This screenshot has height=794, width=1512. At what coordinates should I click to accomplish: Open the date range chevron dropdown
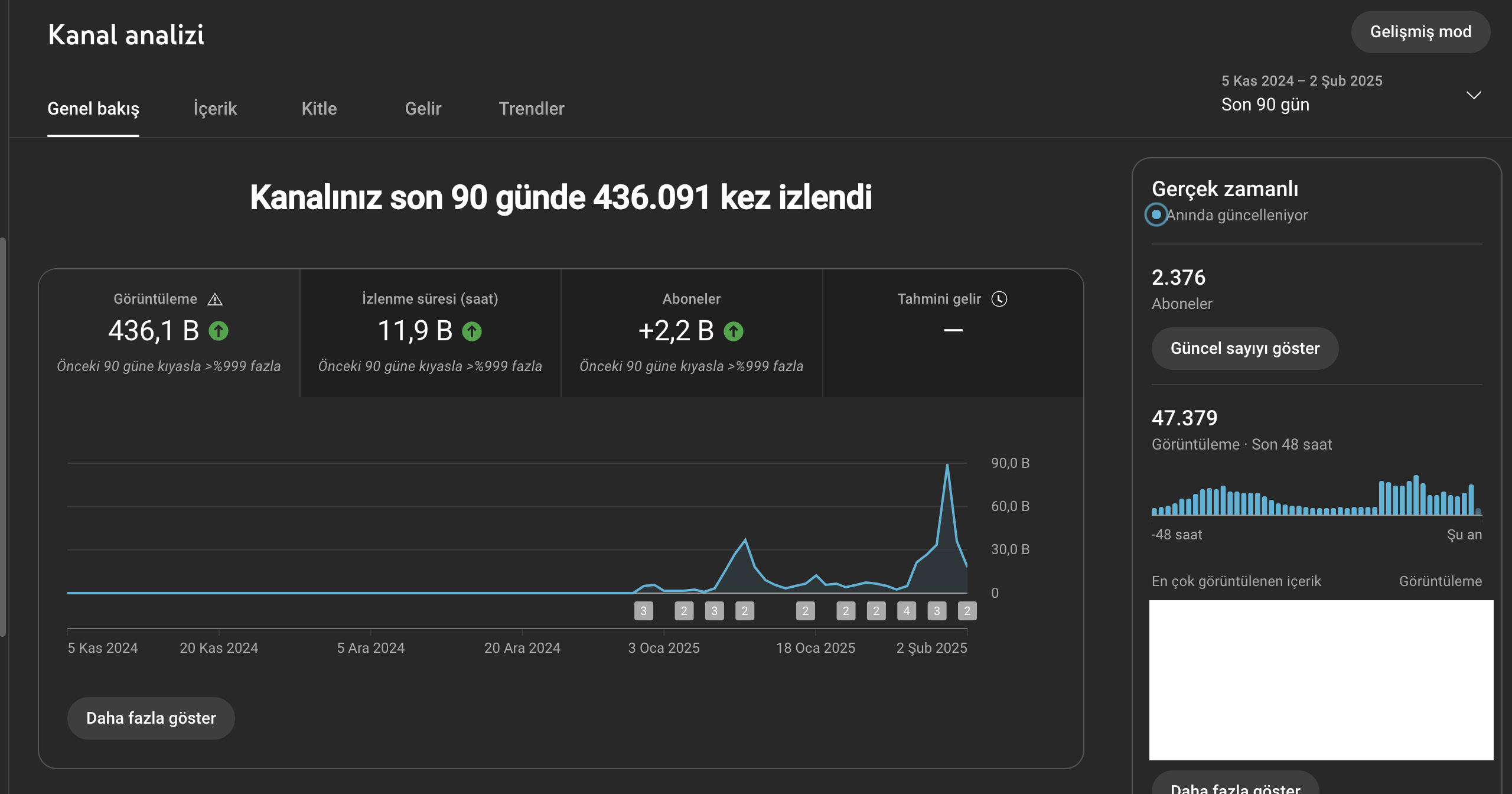pos(1474,95)
